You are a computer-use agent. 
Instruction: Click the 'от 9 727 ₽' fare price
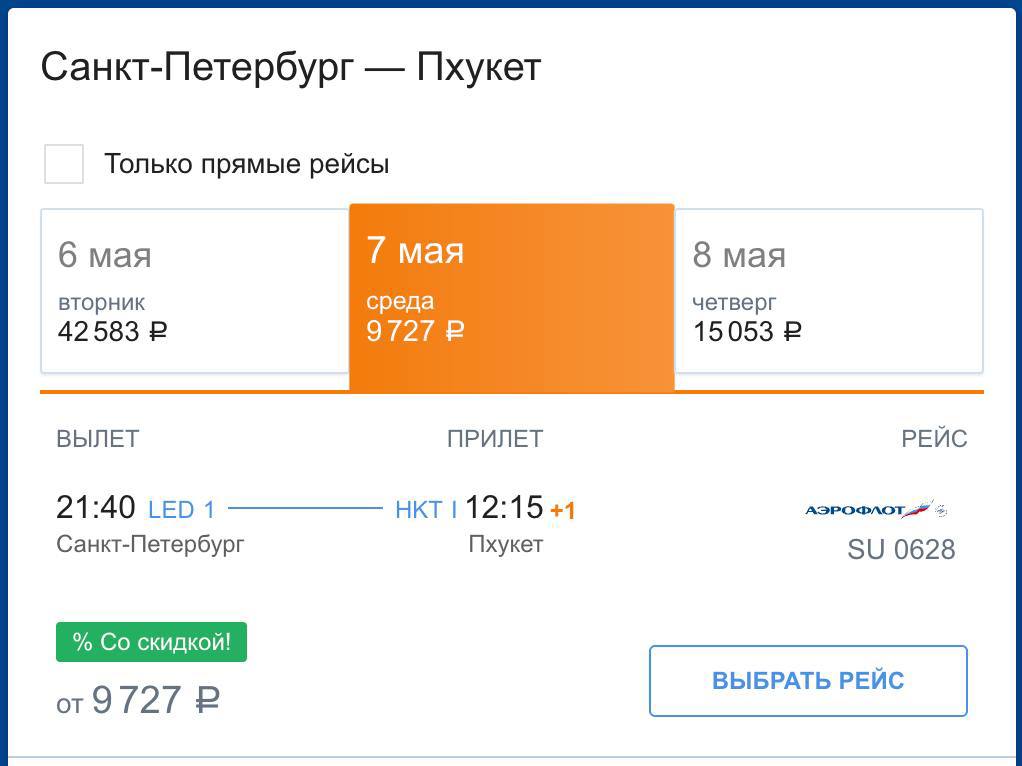pyautogui.click(x=138, y=700)
